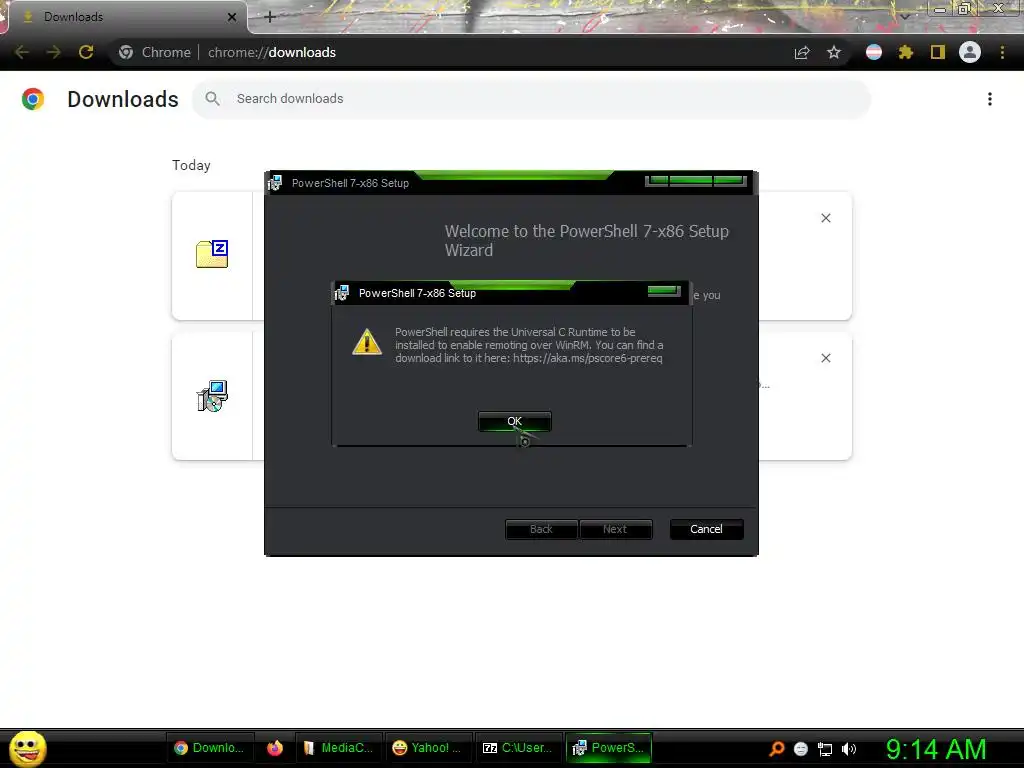Toggle the Chrome side panel icon

point(938,52)
